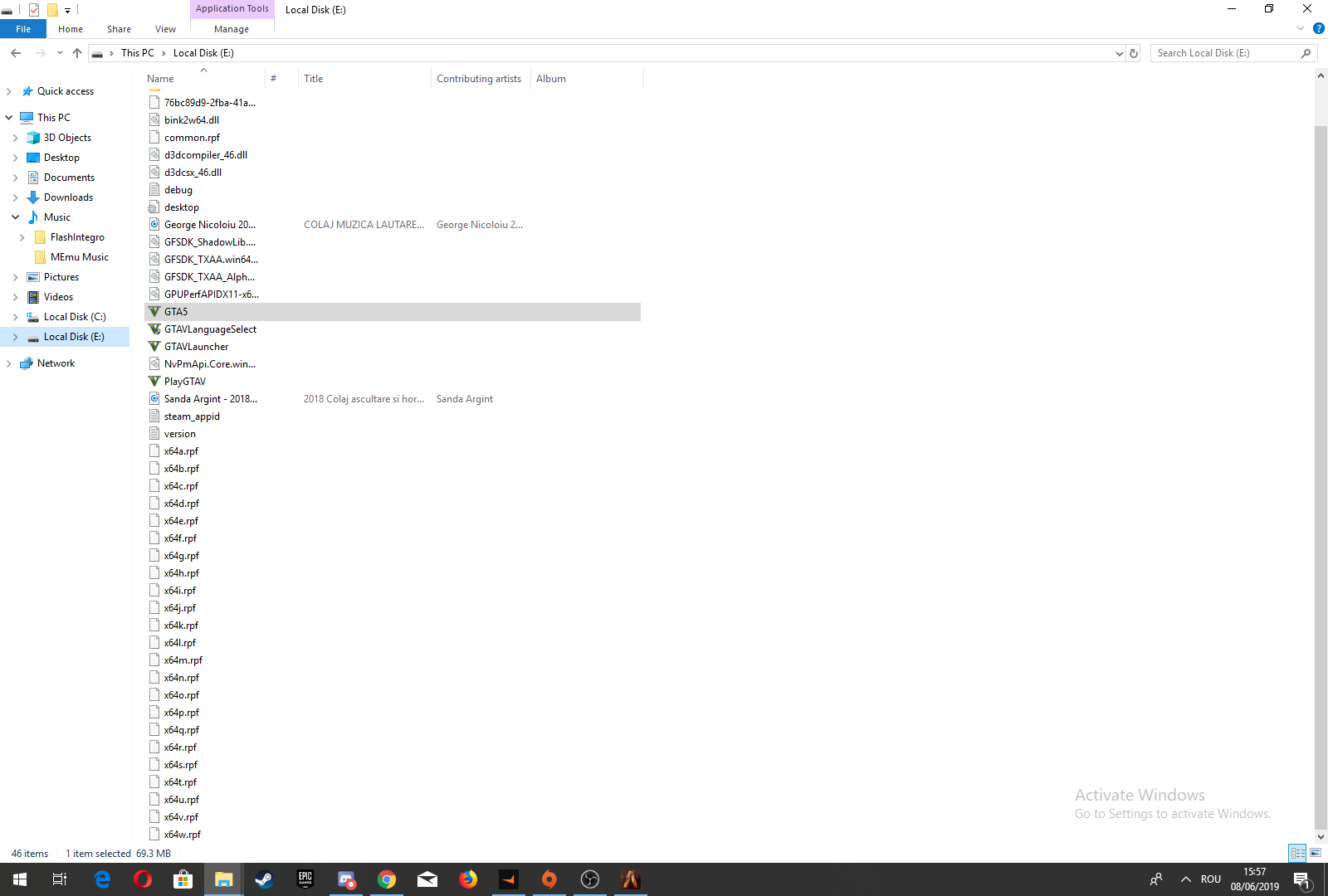This screenshot has height=896, width=1328.
Task: Open OBS Studio from the taskbar
Action: pyautogui.click(x=590, y=879)
